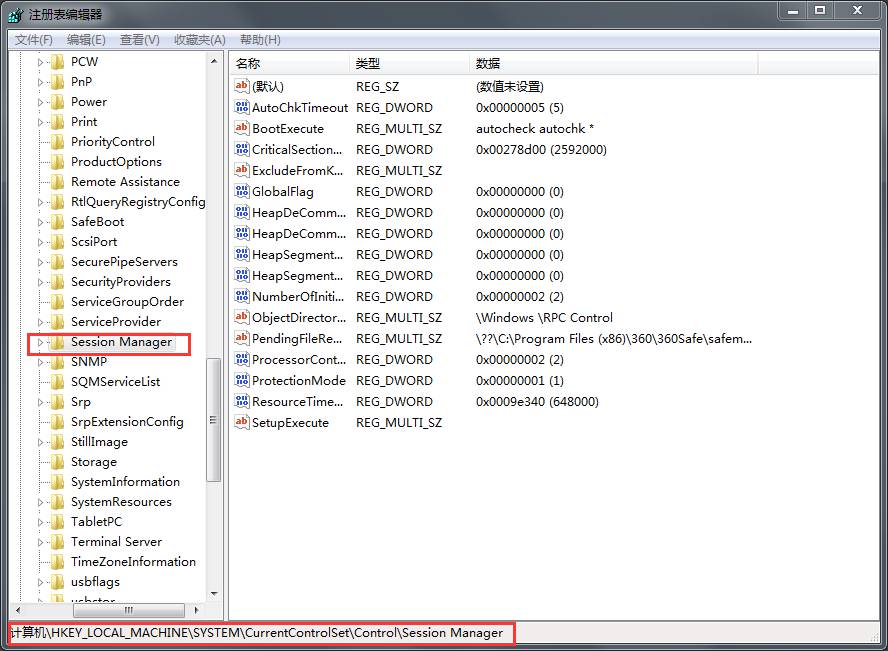Click the GlobalFlag binary value icon
The image size is (888, 651).
pyautogui.click(x=241, y=191)
